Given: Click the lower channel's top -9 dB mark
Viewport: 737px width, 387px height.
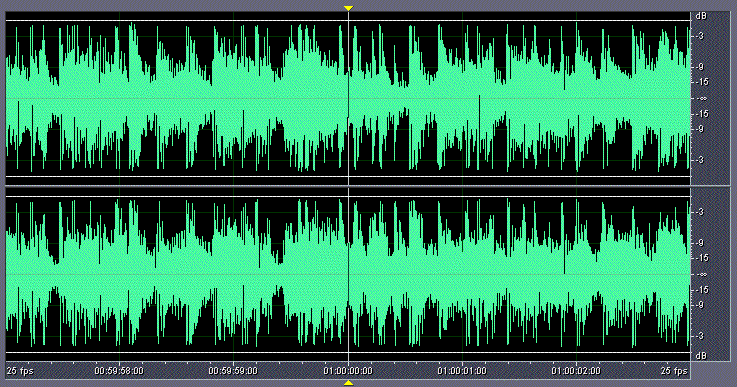Looking at the screenshot, I should 700,243.
